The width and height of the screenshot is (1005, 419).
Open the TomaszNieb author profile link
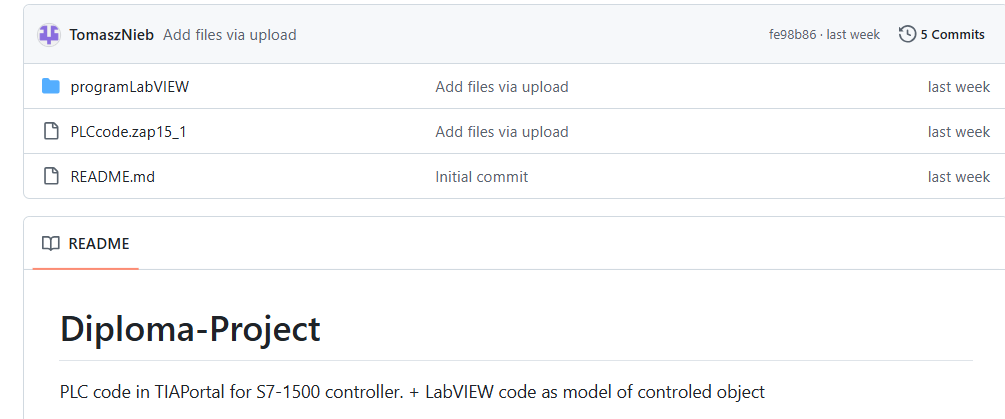(111, 35)
